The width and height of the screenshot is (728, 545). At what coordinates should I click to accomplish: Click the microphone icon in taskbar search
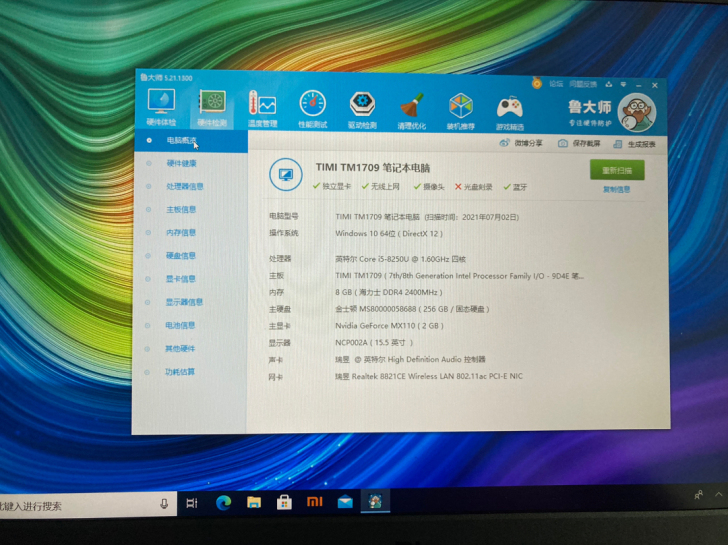pyautogui.click(x=164, y=504)
